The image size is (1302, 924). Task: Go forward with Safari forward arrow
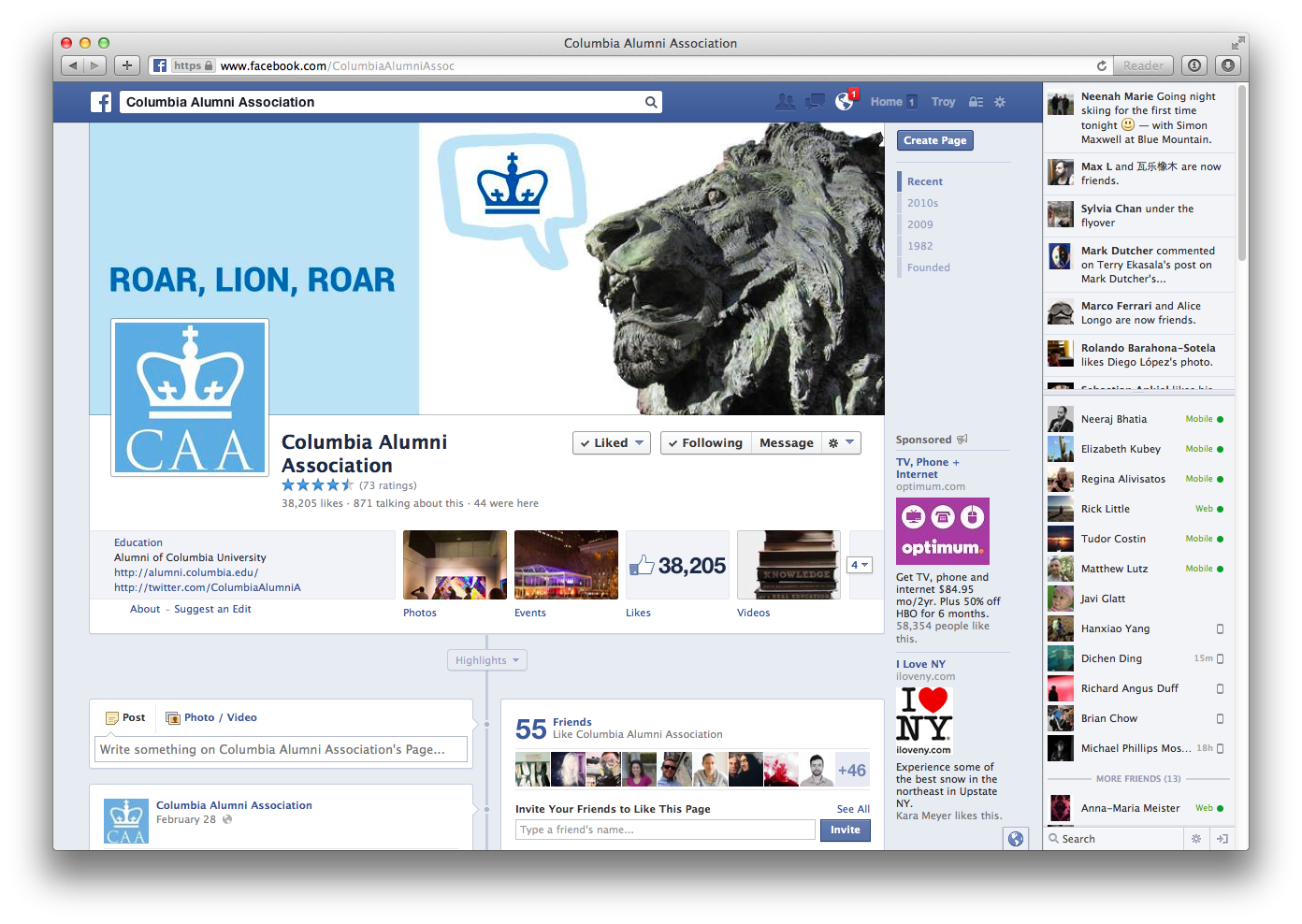[95, 65]
